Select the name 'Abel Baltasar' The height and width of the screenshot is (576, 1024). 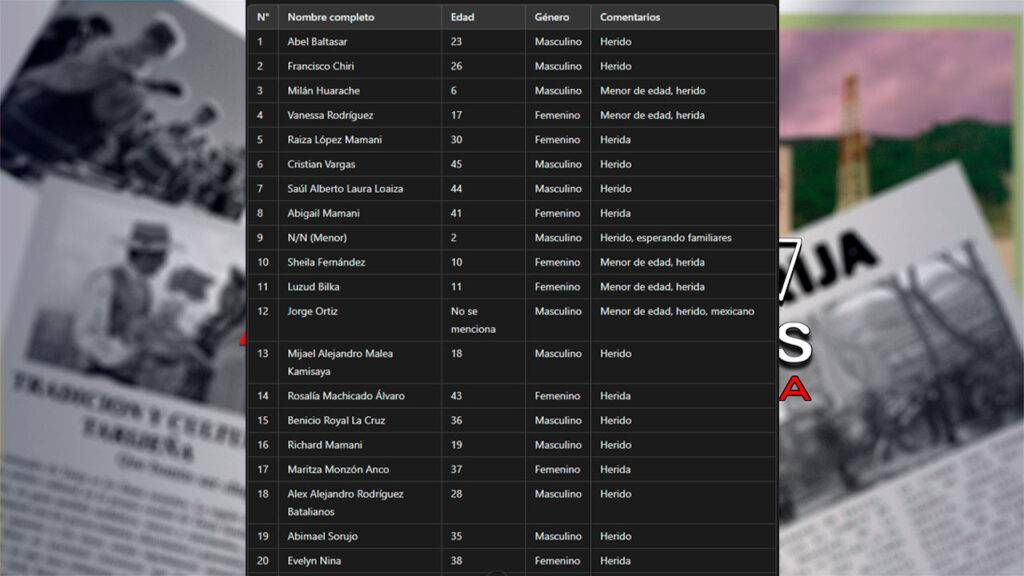click(317, 42)
